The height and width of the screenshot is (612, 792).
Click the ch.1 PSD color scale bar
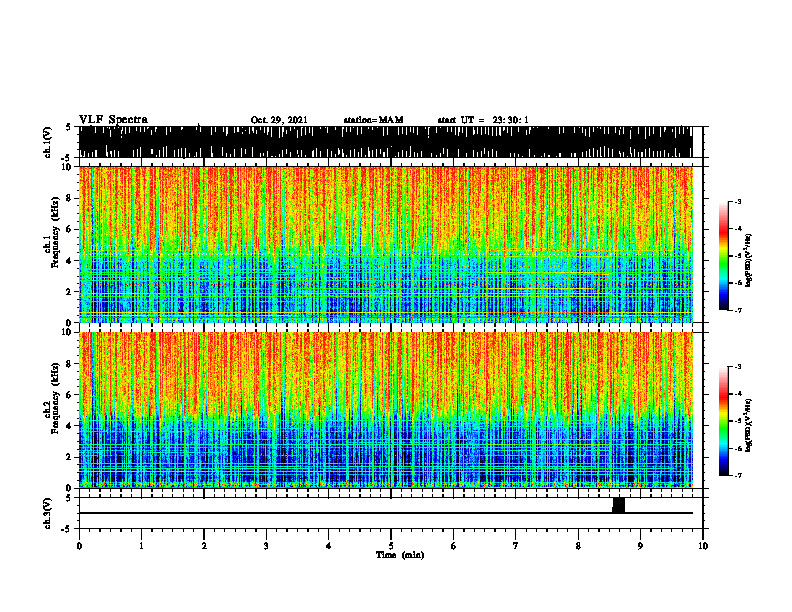(x=724, y=256)
